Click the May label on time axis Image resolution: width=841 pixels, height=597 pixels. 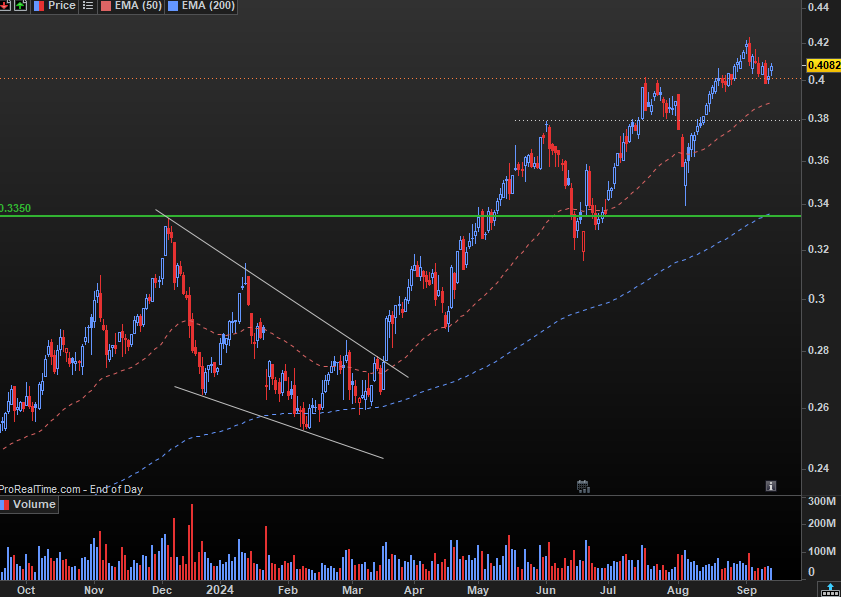478,590
